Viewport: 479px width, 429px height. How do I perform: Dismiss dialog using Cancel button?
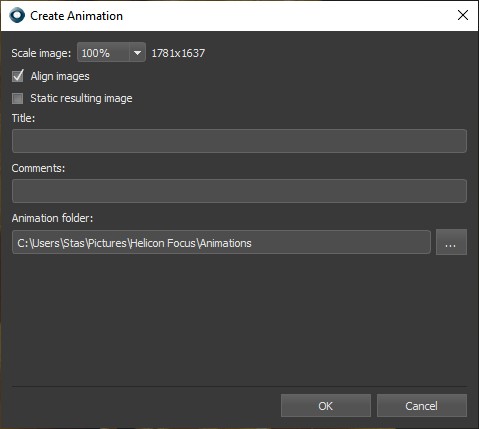[422, 406]
